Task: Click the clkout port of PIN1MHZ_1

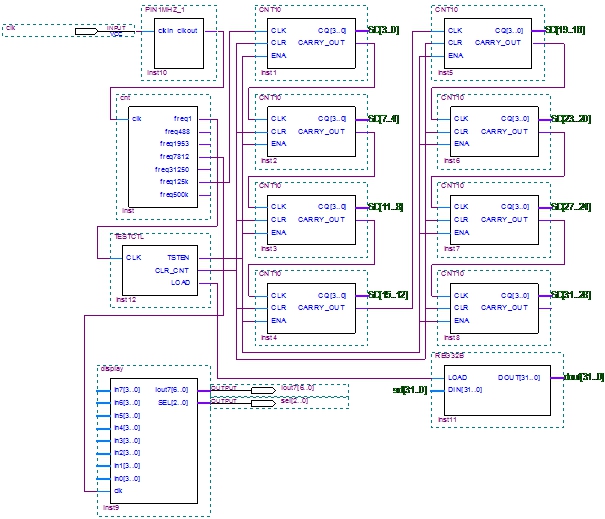Action: [187, 30]
